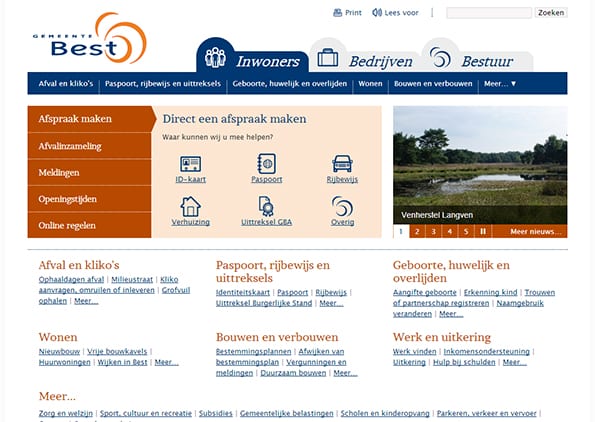Pause the news slideshow
Viewport: 595px width, 422px height.
click(483, 231)
